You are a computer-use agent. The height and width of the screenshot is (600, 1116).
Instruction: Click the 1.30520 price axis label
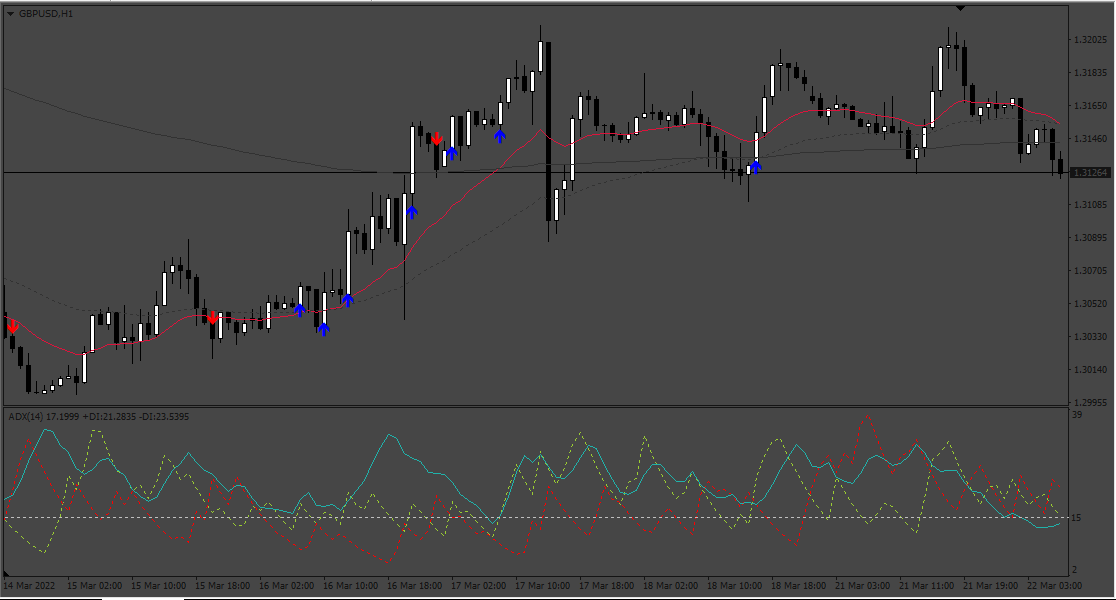[x=1090, y=304]
